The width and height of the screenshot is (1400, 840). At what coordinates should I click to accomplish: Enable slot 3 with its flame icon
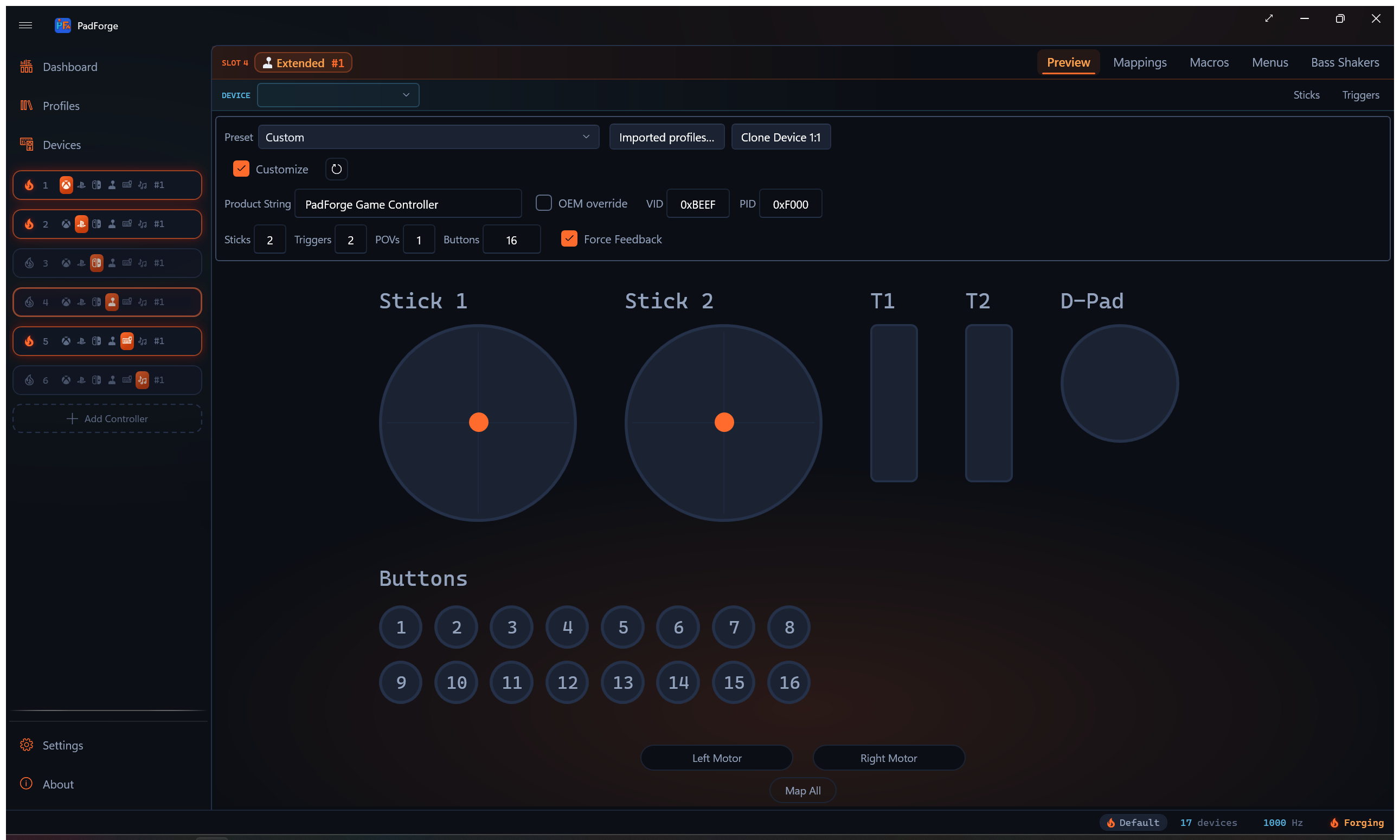29,263
